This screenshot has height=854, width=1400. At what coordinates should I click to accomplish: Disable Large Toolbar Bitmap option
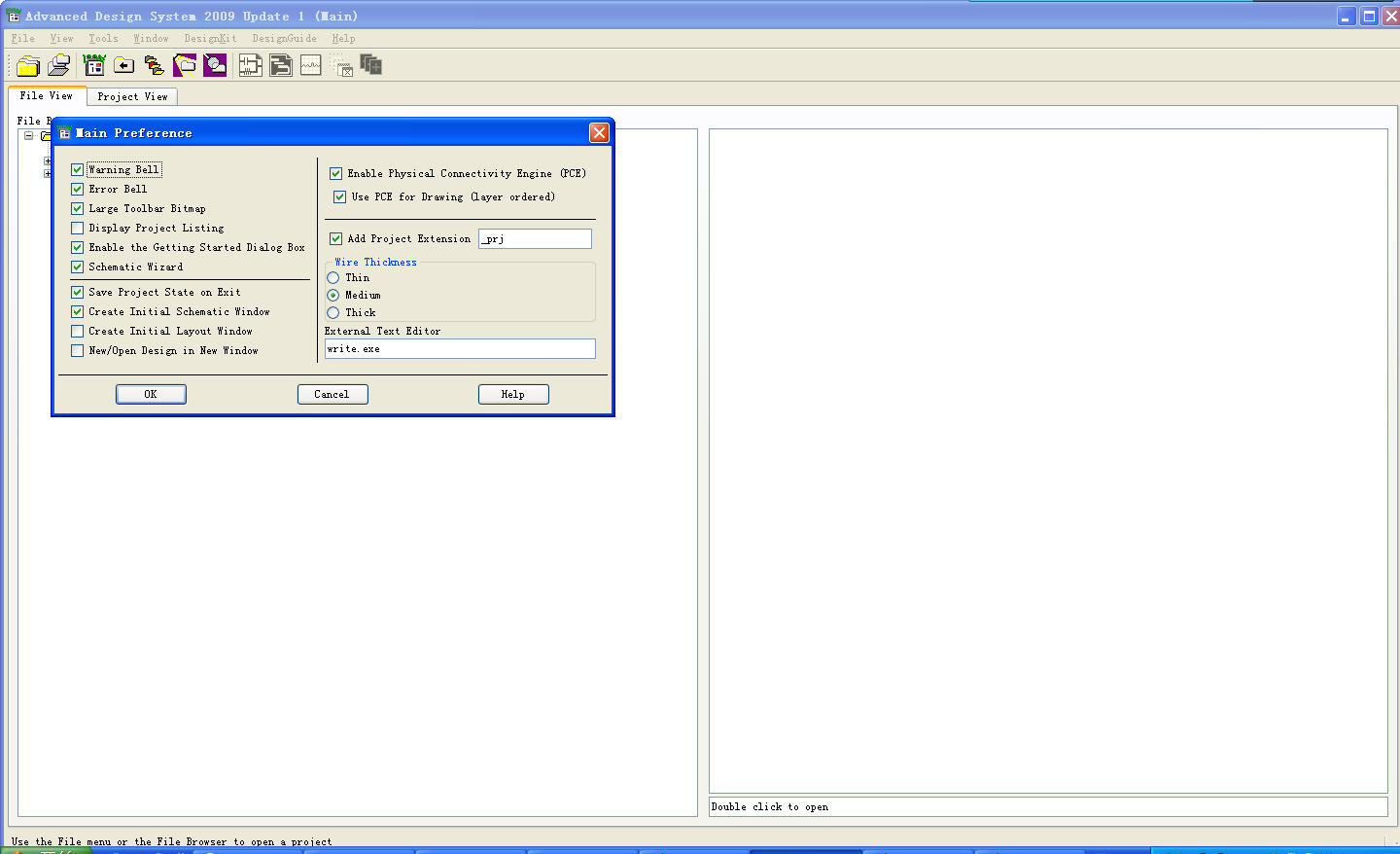tap(77, 208)
